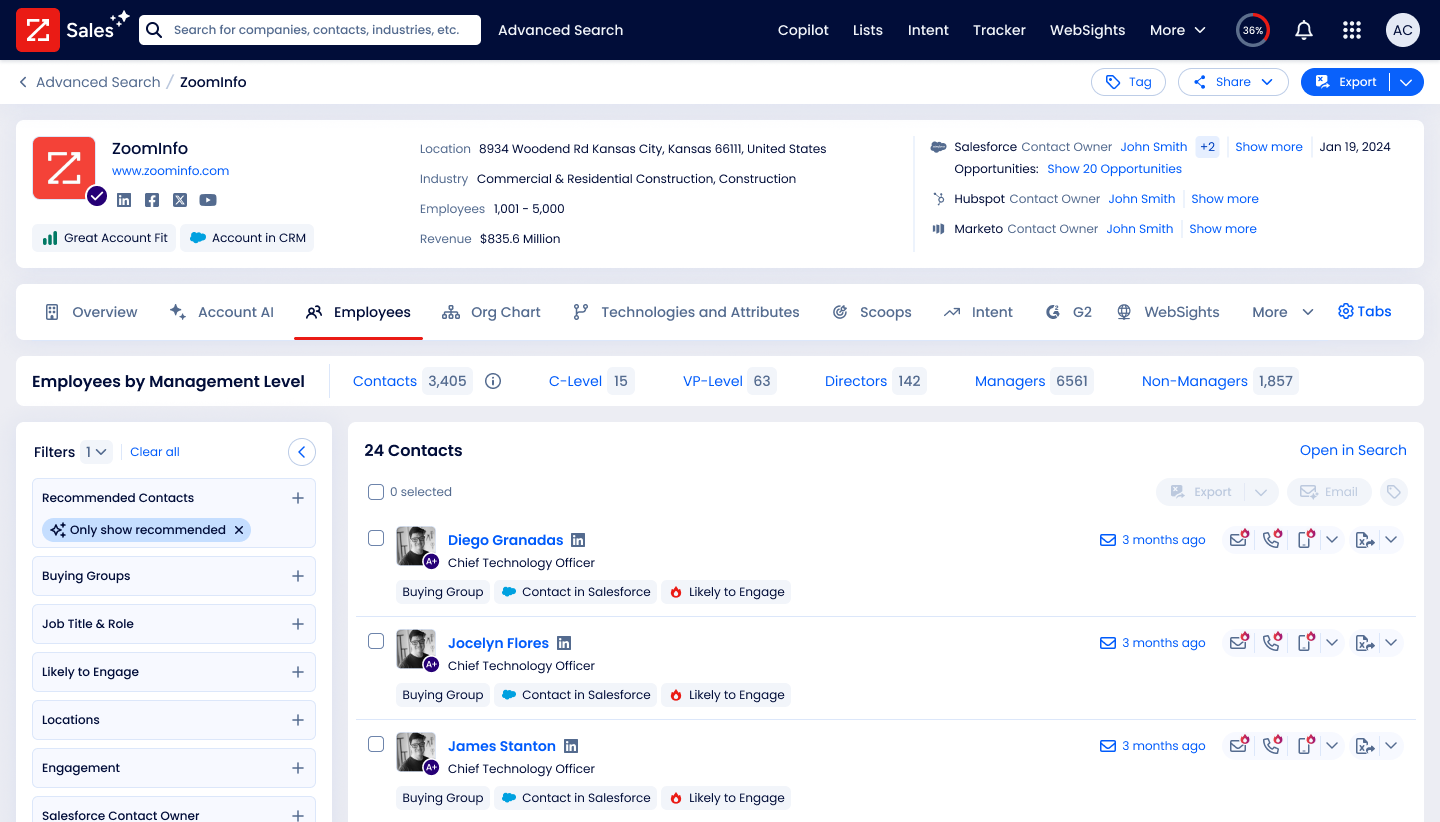This screenshot has width=1440, height=822.
Task: Click Clear all filters link
Action: (x=155, y=452)
